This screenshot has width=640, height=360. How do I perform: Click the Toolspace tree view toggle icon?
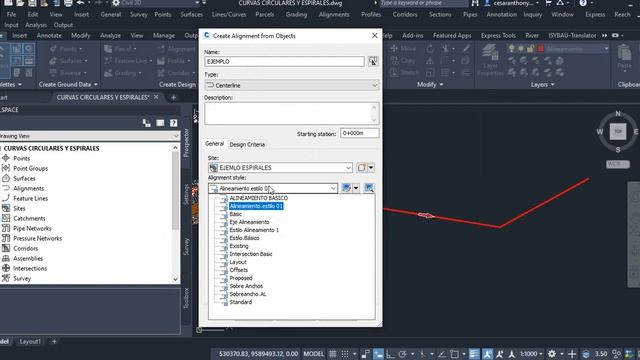[147, 123]
